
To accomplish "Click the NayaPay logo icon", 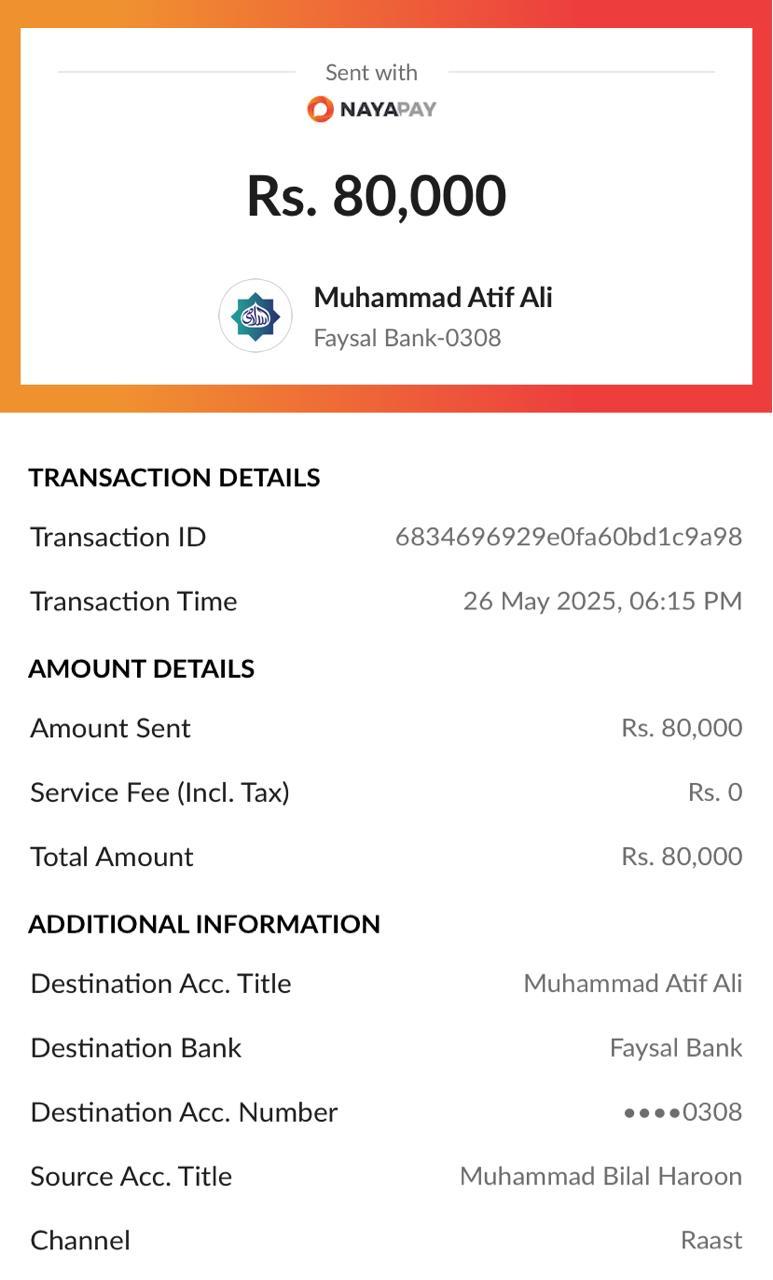I will pos(320,109).
